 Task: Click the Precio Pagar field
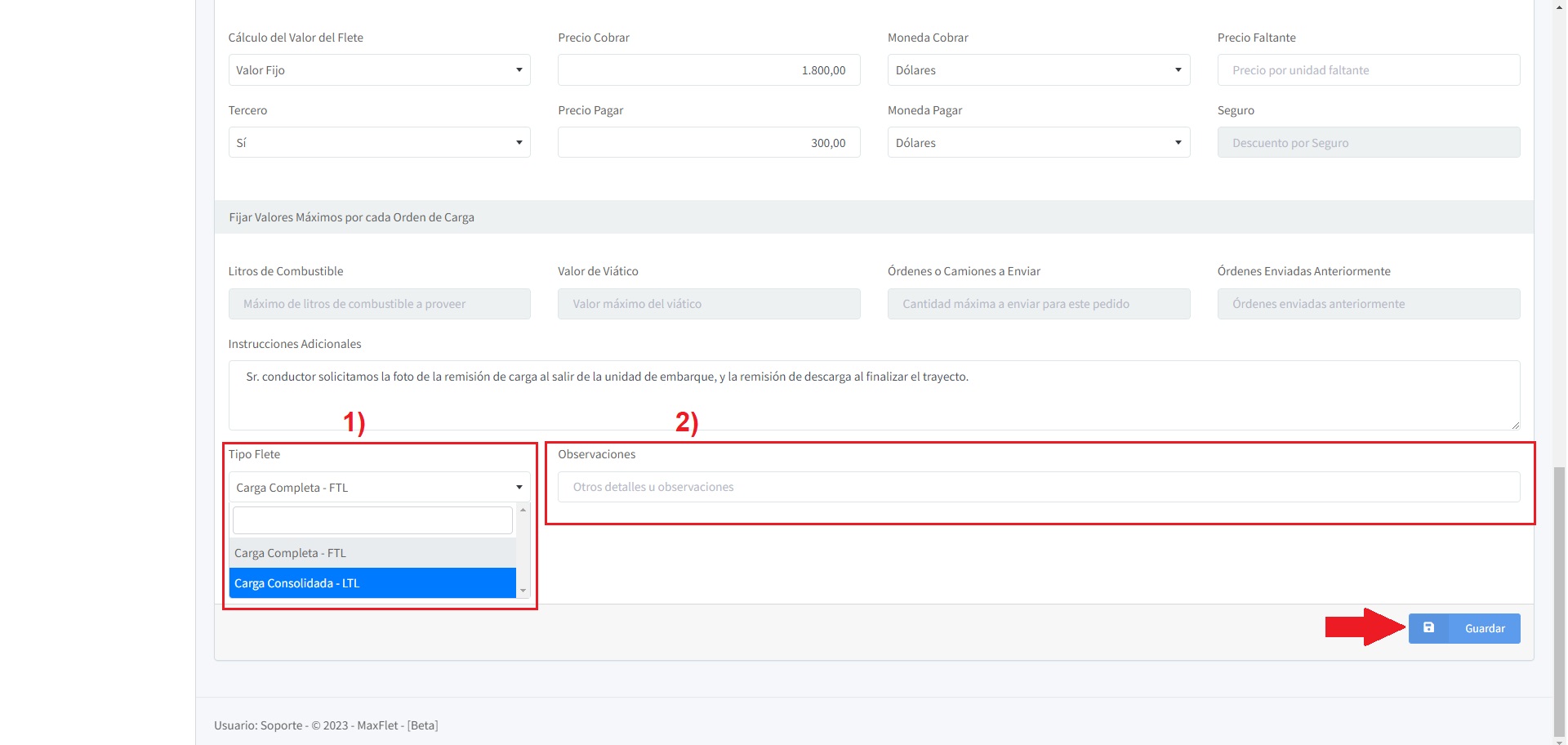pos(708,143)
